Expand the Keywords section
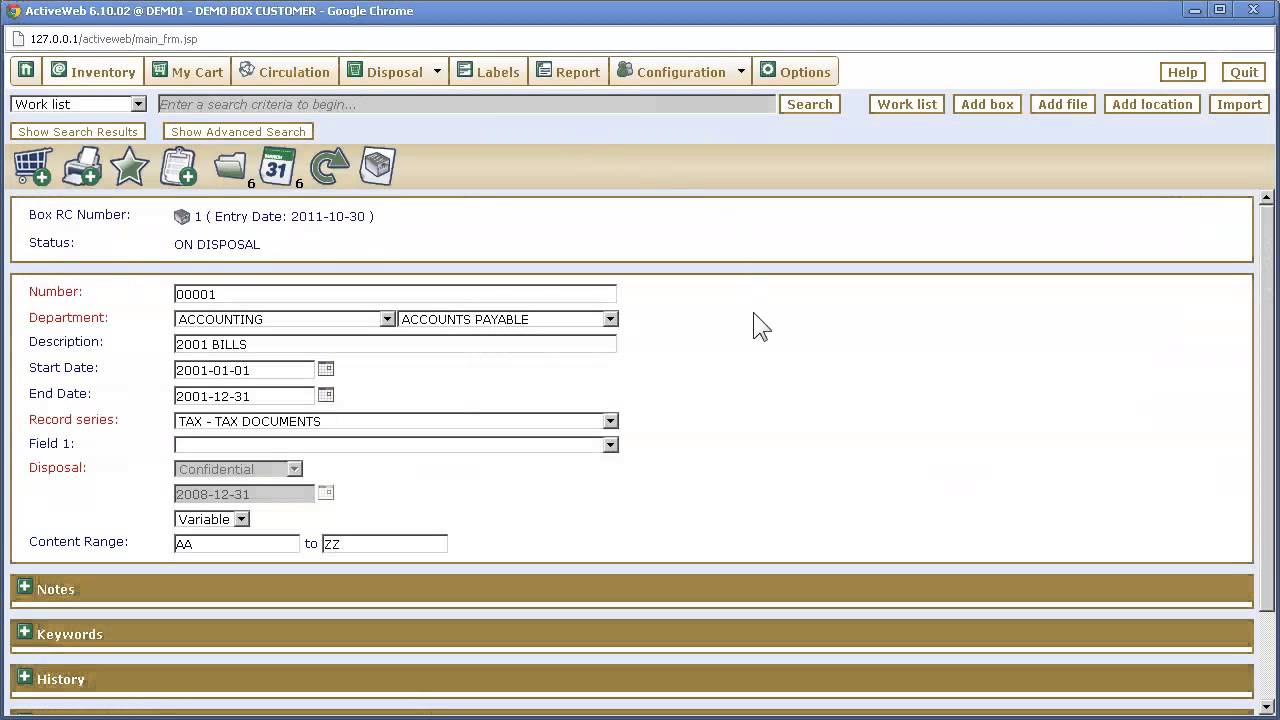This screenshot has width=1280, height=720. (25, 632)
